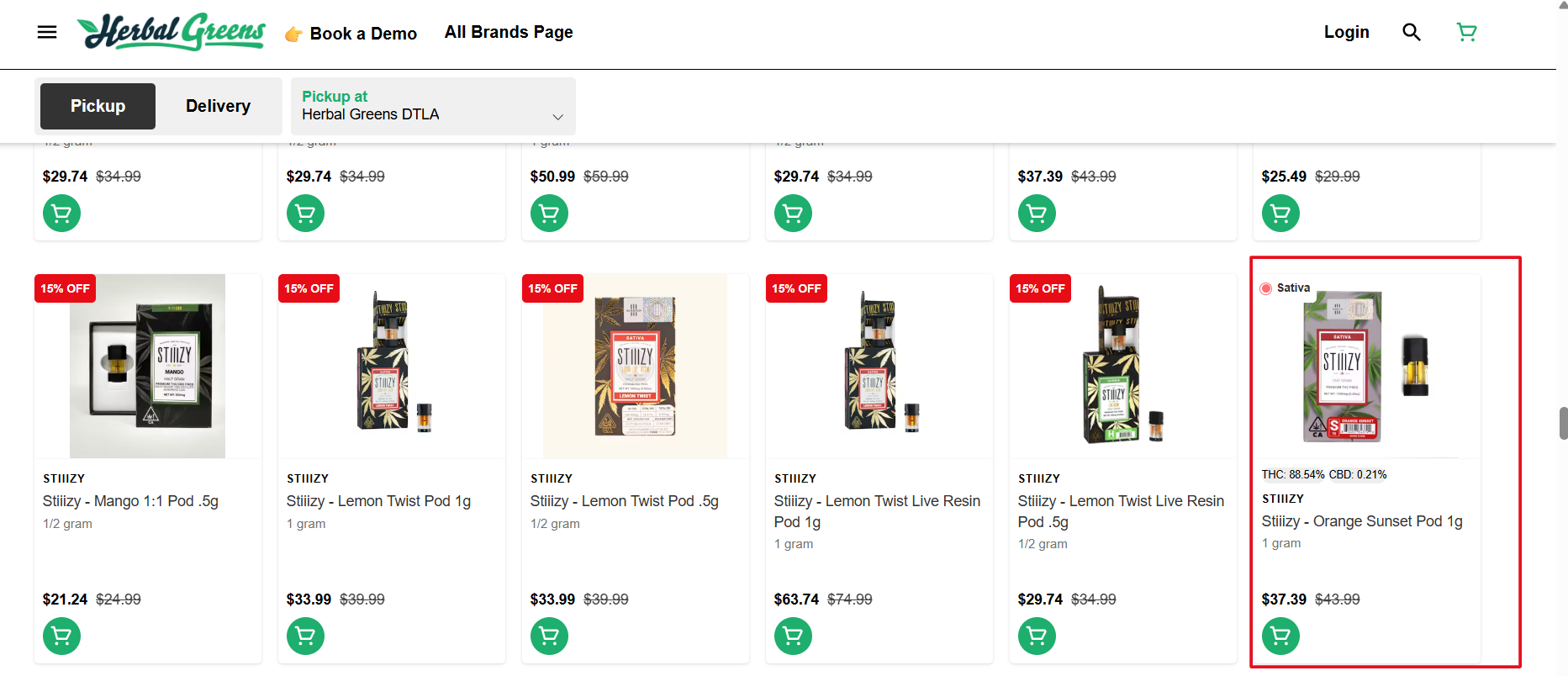Switch order type to Pickup
This screenshot has height=676, width=1568.
tap(98, 106)
